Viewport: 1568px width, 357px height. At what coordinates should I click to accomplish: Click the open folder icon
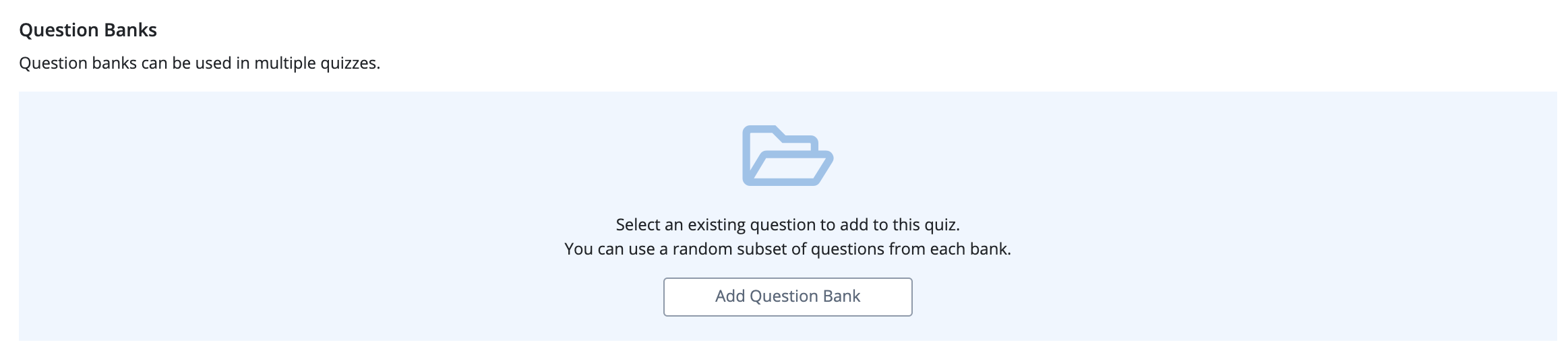pyautogui.click(x=787, y=155)
